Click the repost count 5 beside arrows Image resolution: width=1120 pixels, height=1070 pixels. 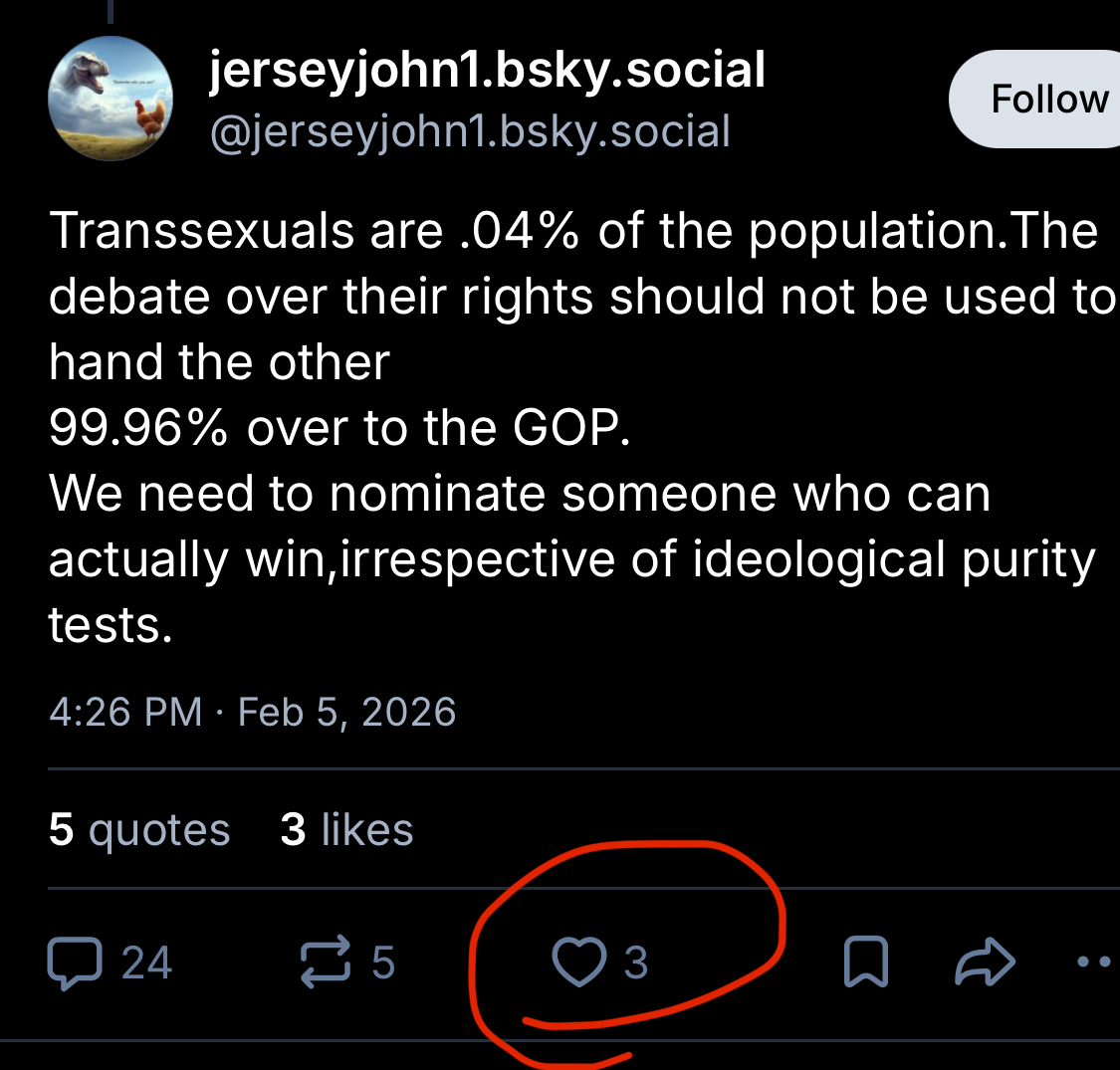point(383,963)
